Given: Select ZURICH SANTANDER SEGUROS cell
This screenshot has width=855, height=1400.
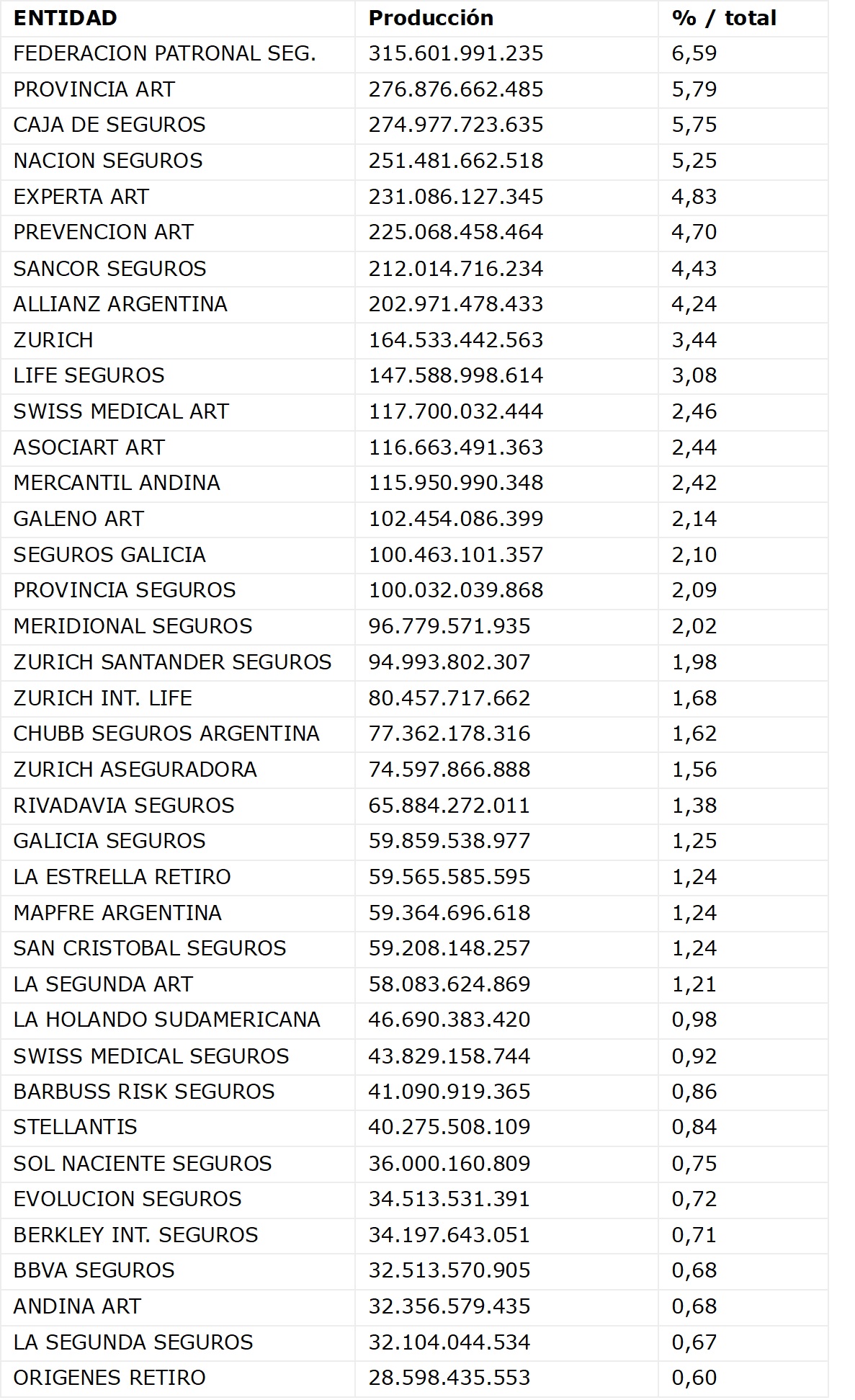Looking at the screenshot, I should 172,662.
